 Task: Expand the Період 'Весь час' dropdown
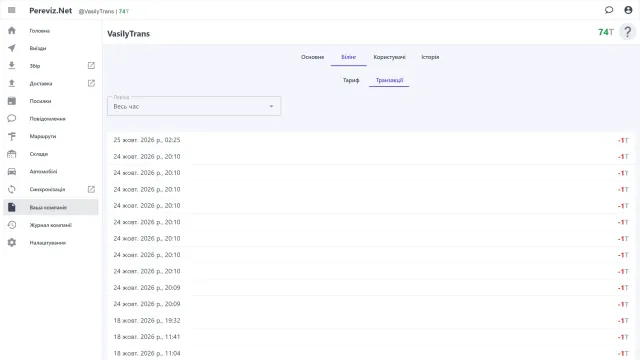click(194, 106)
